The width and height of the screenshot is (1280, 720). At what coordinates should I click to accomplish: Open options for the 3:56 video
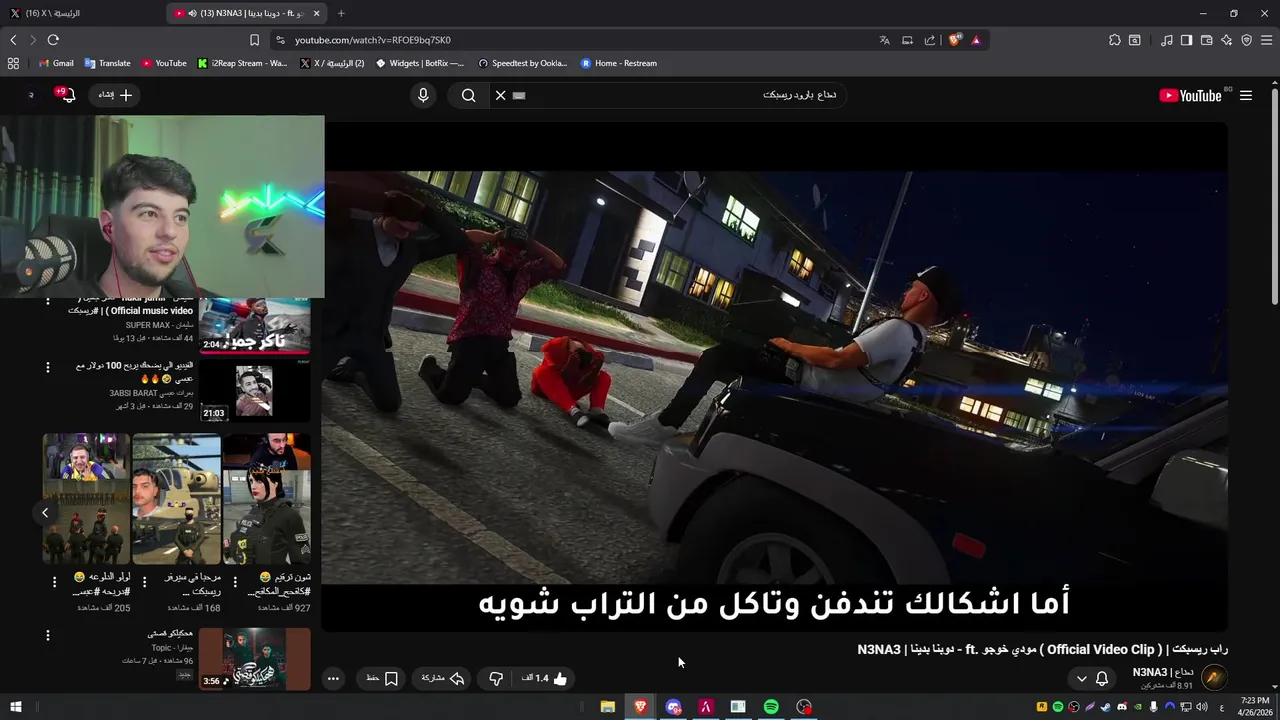tap(47, 635)
